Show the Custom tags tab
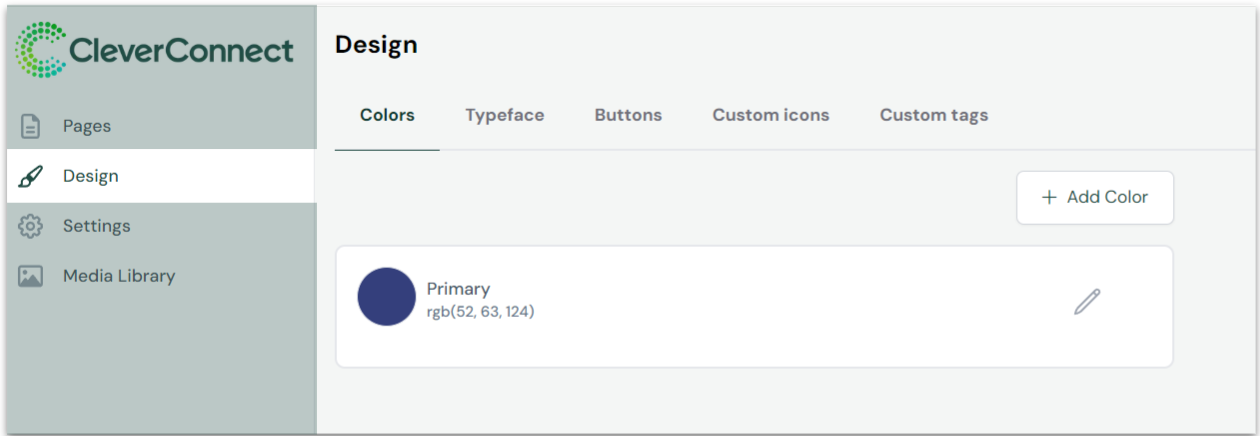This screenshot has width=1260, height=436. pyautogui.click(x=934, y=115)
